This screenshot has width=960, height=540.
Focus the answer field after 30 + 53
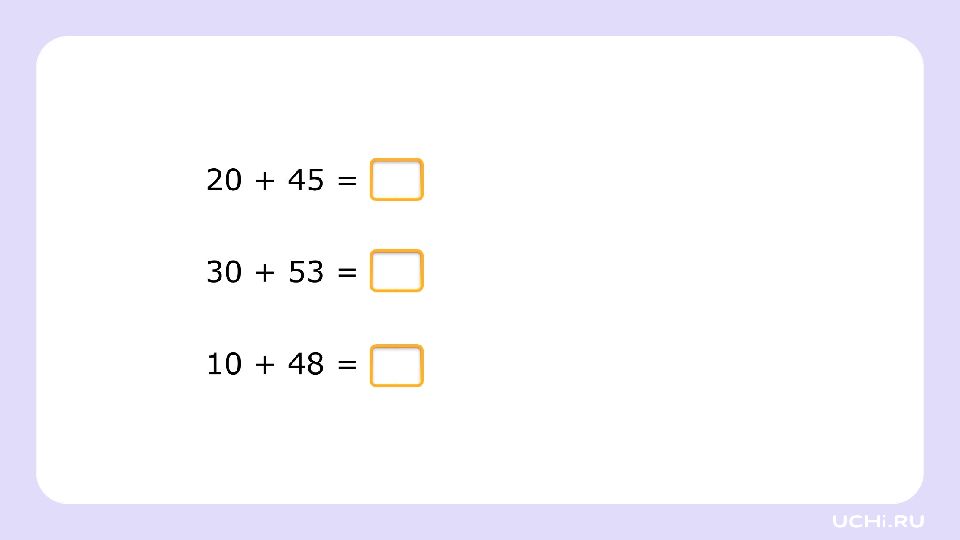coord(397,271)
